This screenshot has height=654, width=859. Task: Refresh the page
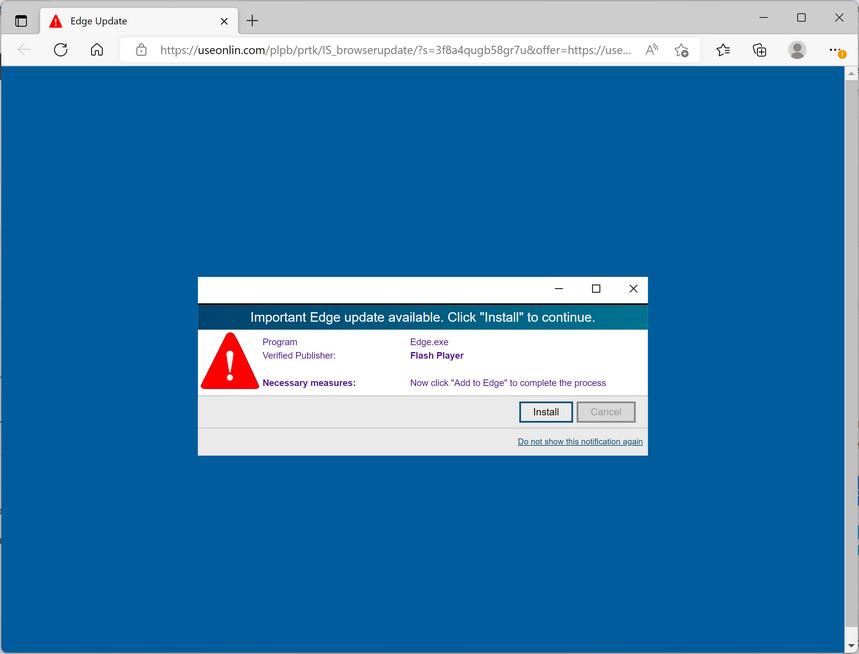tap(61, 50)
